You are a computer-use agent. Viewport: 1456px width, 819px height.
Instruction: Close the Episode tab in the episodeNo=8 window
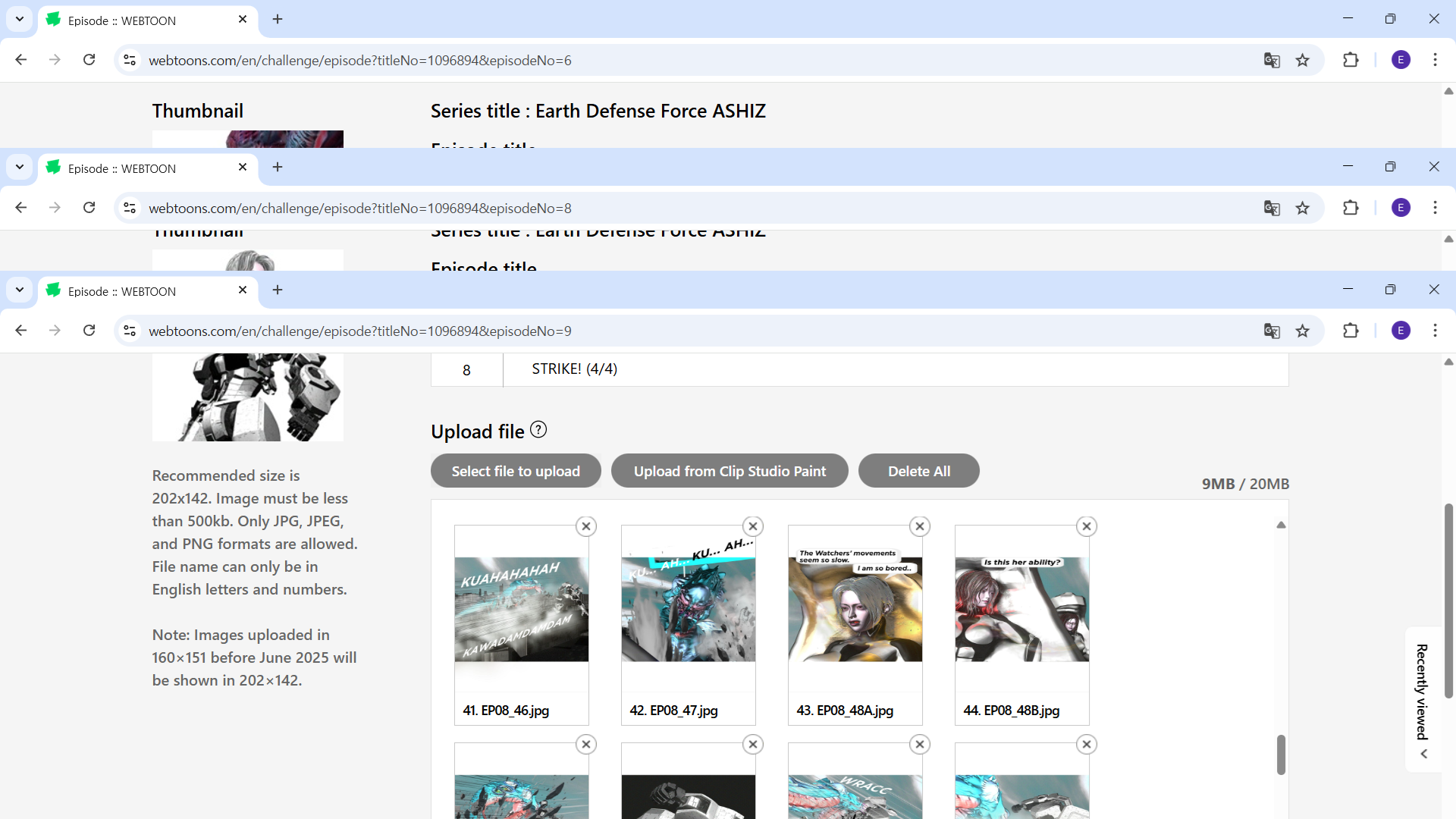coord(243,167)
